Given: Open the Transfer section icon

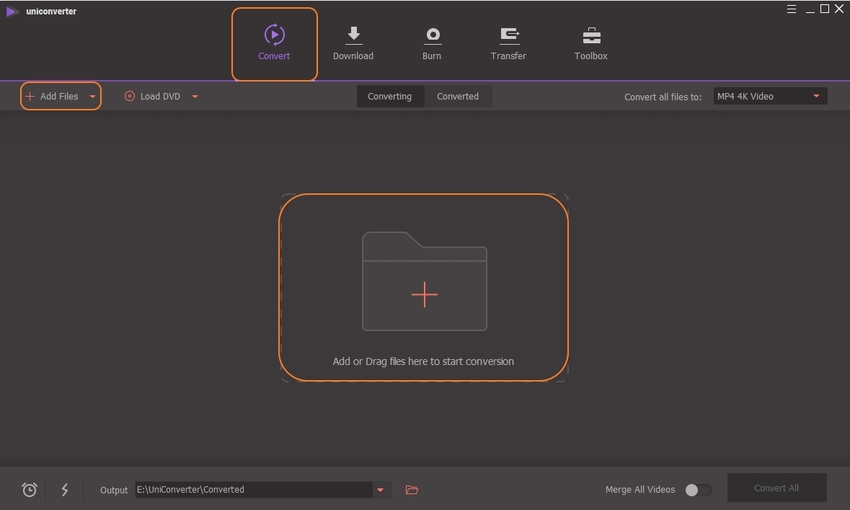Looking at the screenshot, I should (x=509, y=35).
